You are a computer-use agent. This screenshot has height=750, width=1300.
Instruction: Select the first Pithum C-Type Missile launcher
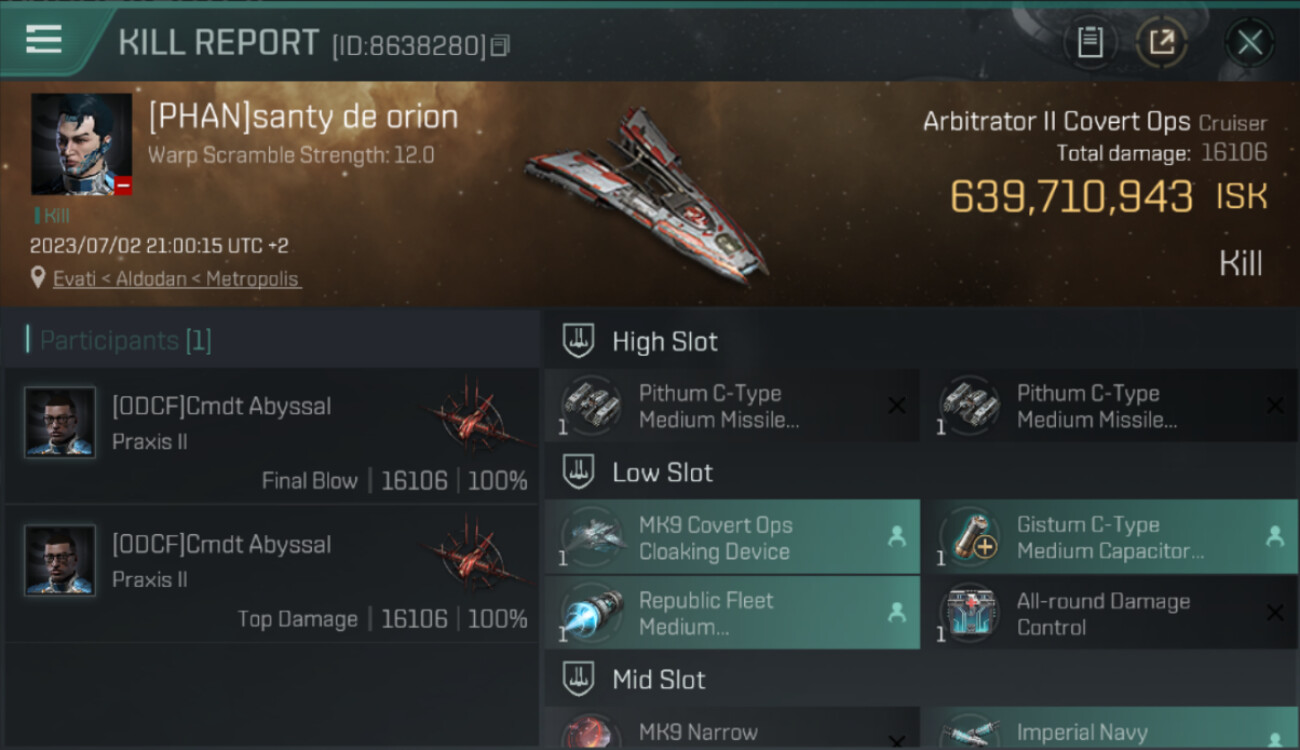[732, 406]
